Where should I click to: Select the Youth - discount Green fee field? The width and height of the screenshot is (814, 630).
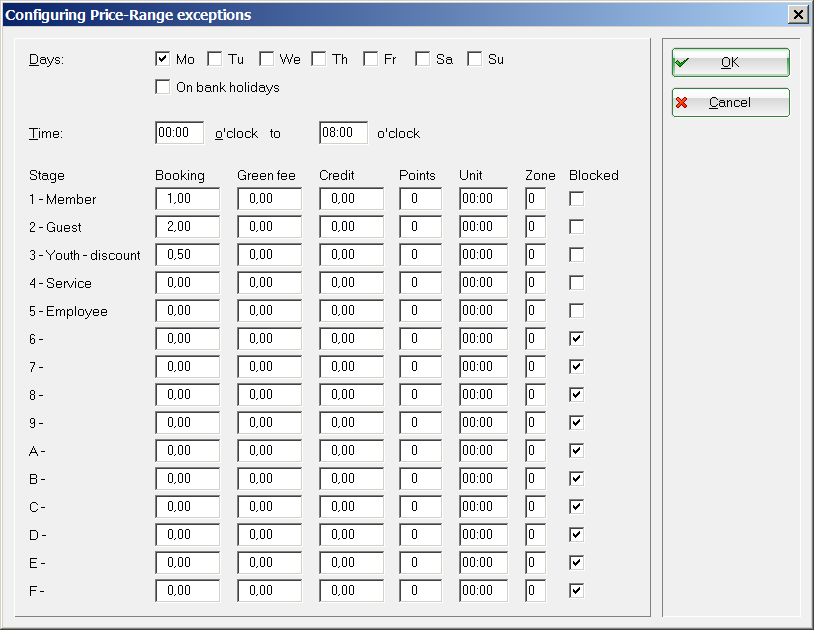tap(269, 255)
